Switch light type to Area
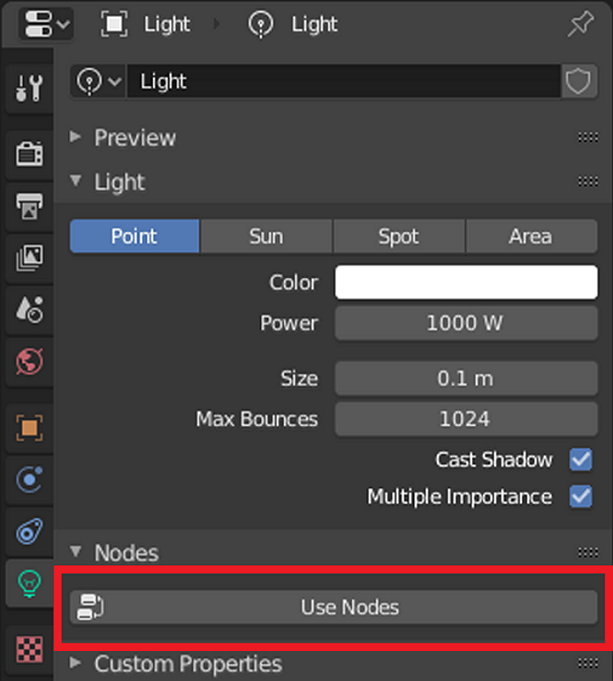The height and width of the screenshot is (681, 613). coord(531,236)
